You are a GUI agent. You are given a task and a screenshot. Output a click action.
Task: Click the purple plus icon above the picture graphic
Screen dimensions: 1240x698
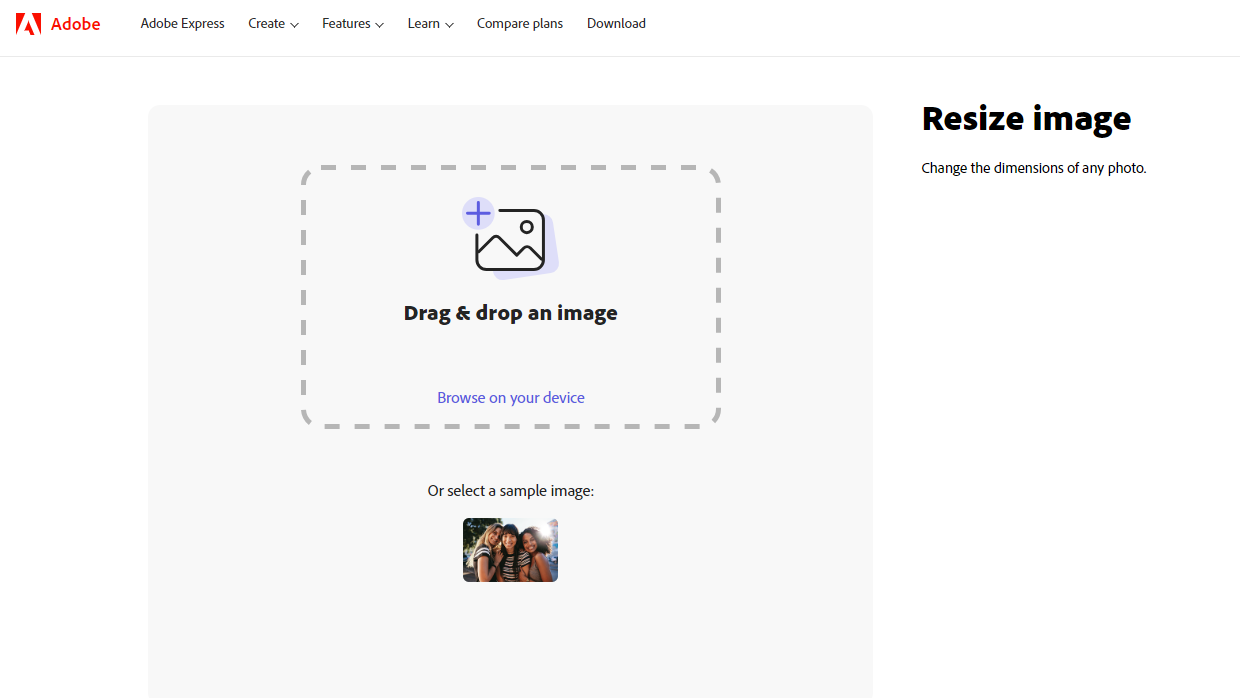click(477, 212)
